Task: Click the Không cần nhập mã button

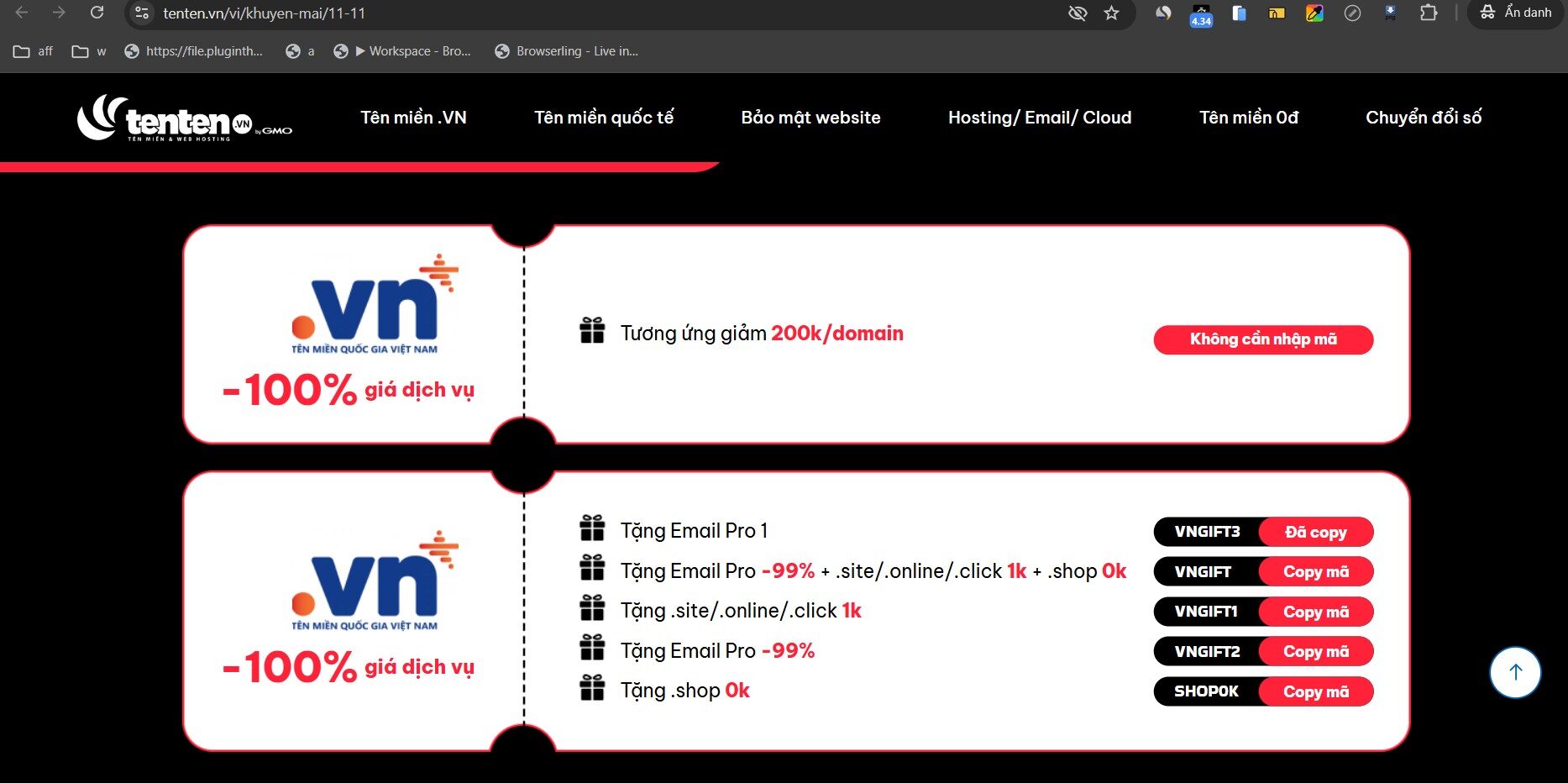Action: pos(1263,339)
